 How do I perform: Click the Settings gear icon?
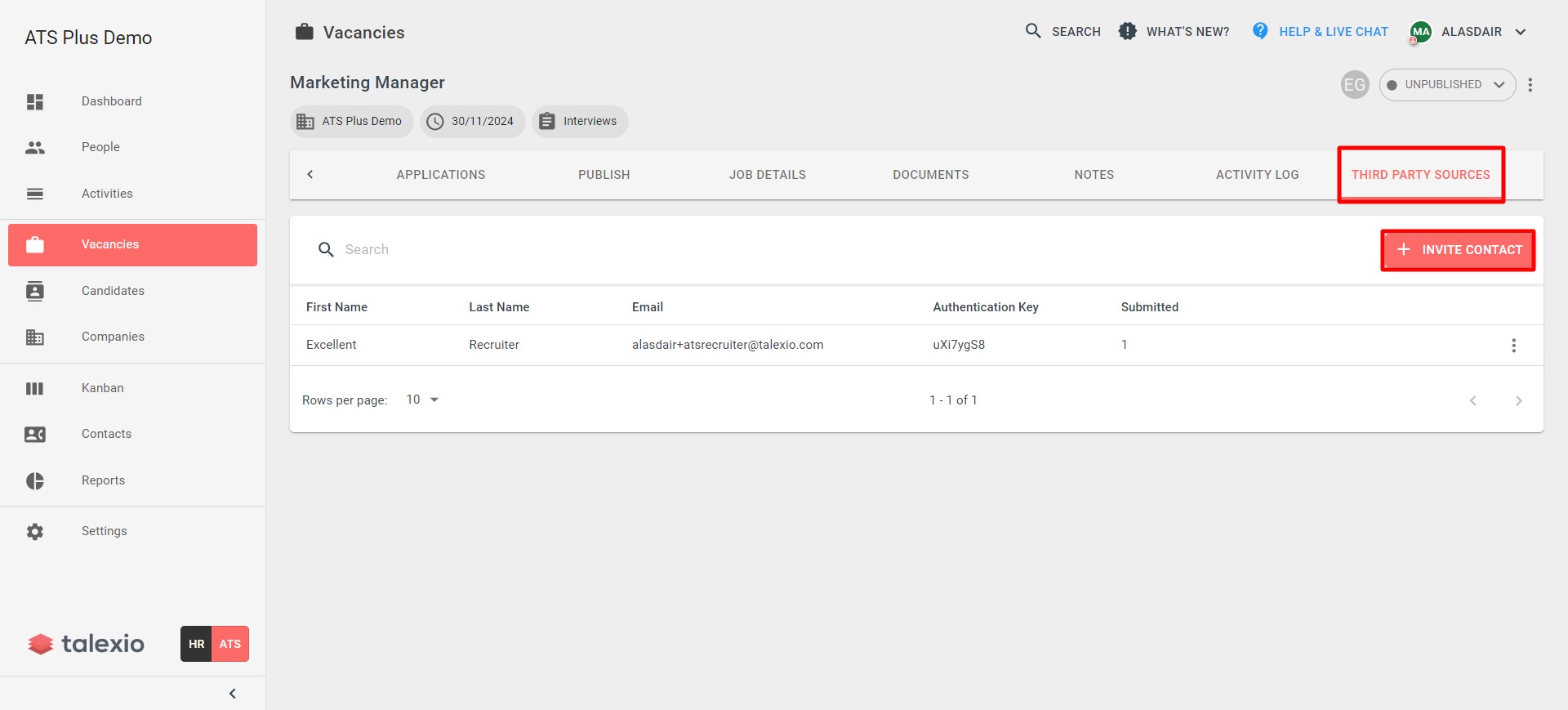pyautogui.click(x=35, y=531)
